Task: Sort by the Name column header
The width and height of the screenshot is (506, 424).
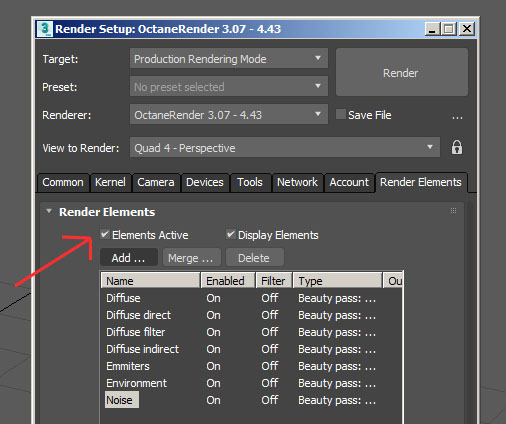Action: pos(150,281)
